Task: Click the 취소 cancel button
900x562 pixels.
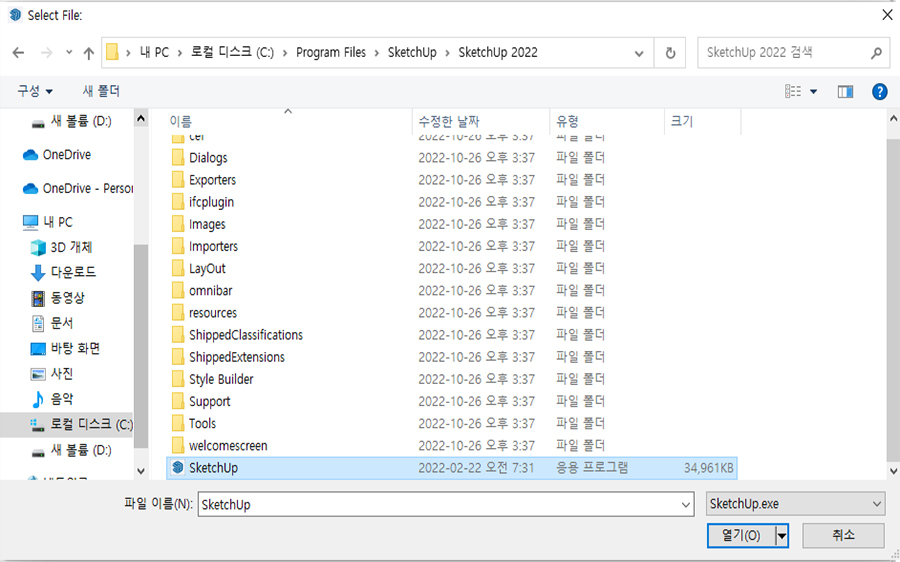Action: point(843,536)
